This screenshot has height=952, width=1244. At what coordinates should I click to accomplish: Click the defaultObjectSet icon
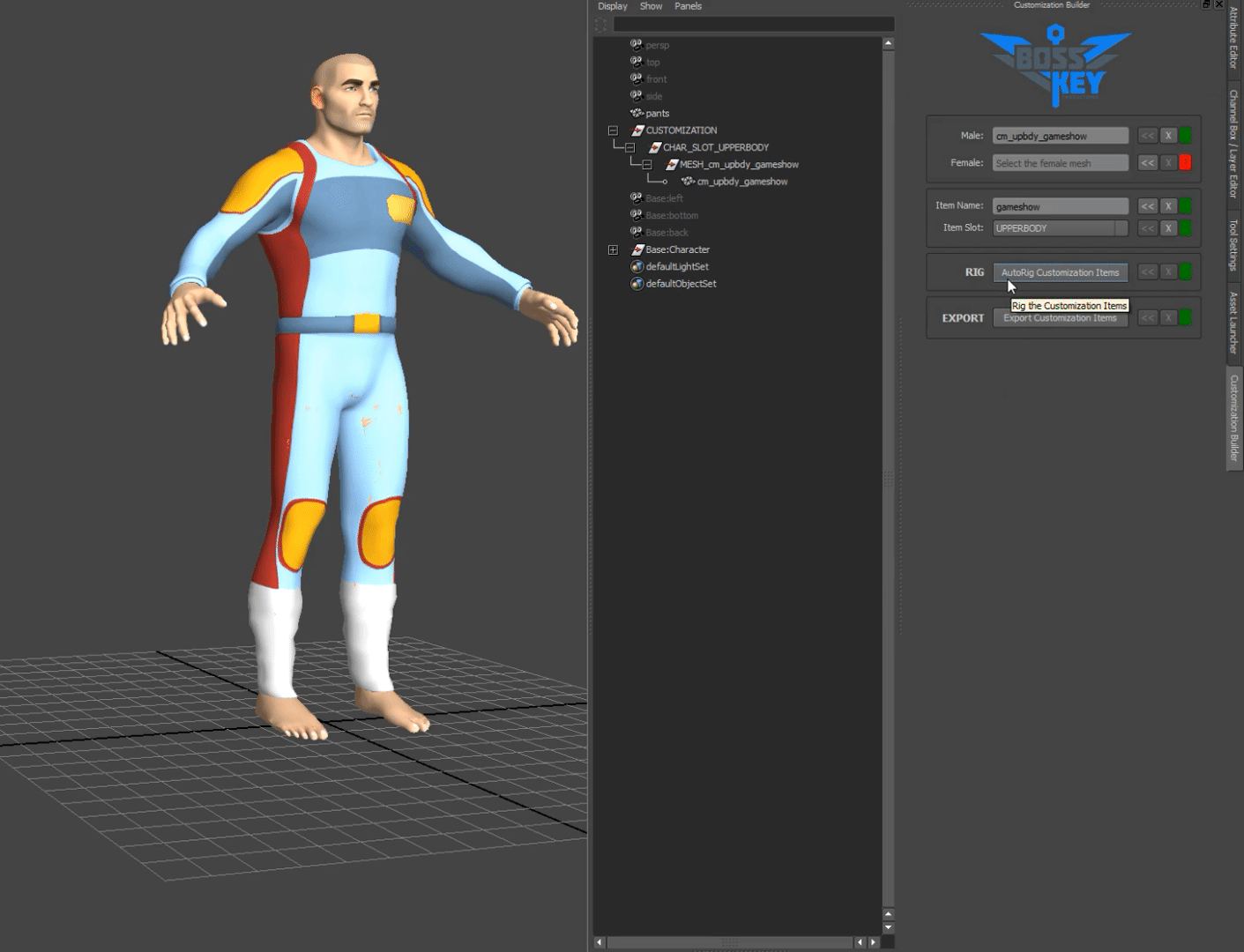click(637, 283)
